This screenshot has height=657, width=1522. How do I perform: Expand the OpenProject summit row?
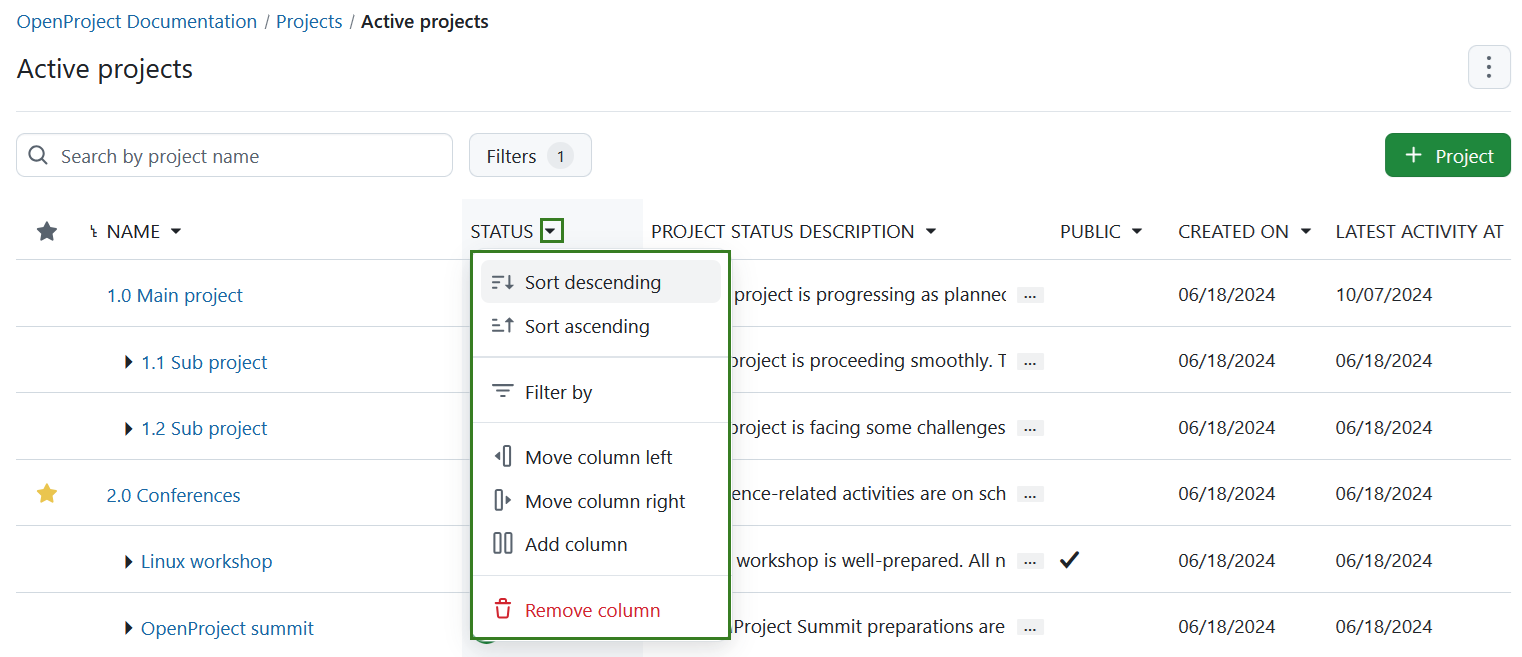pos(128,627)
